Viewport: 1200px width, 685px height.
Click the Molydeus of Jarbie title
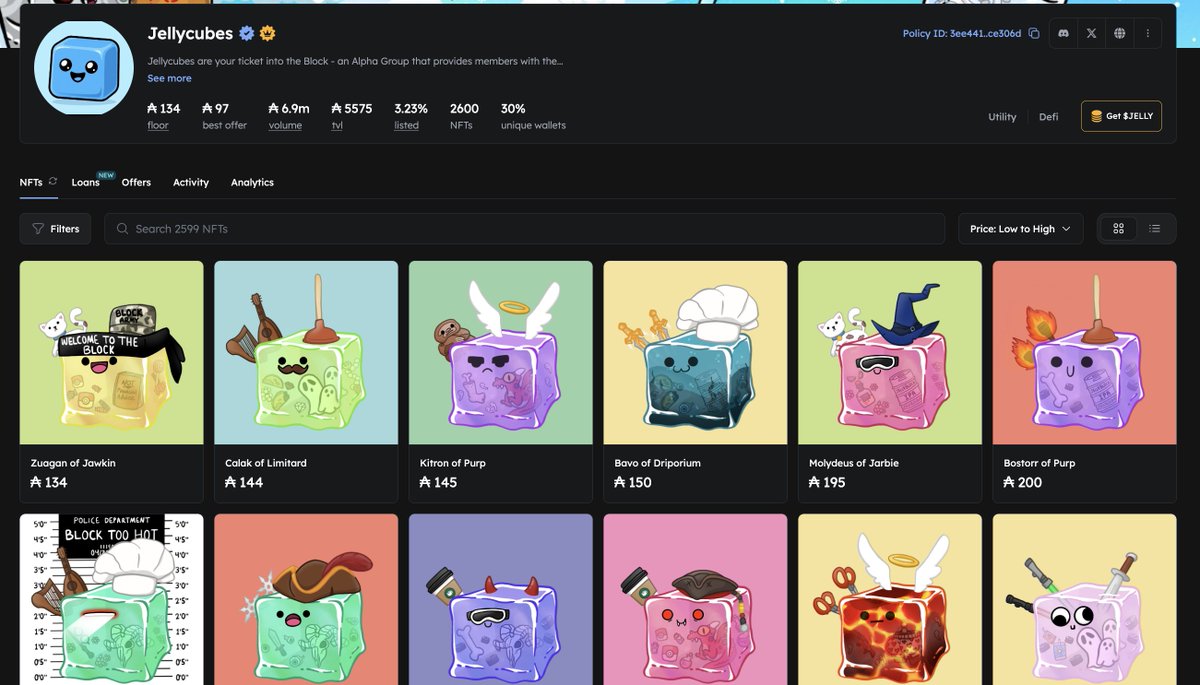tap(854, 463)
